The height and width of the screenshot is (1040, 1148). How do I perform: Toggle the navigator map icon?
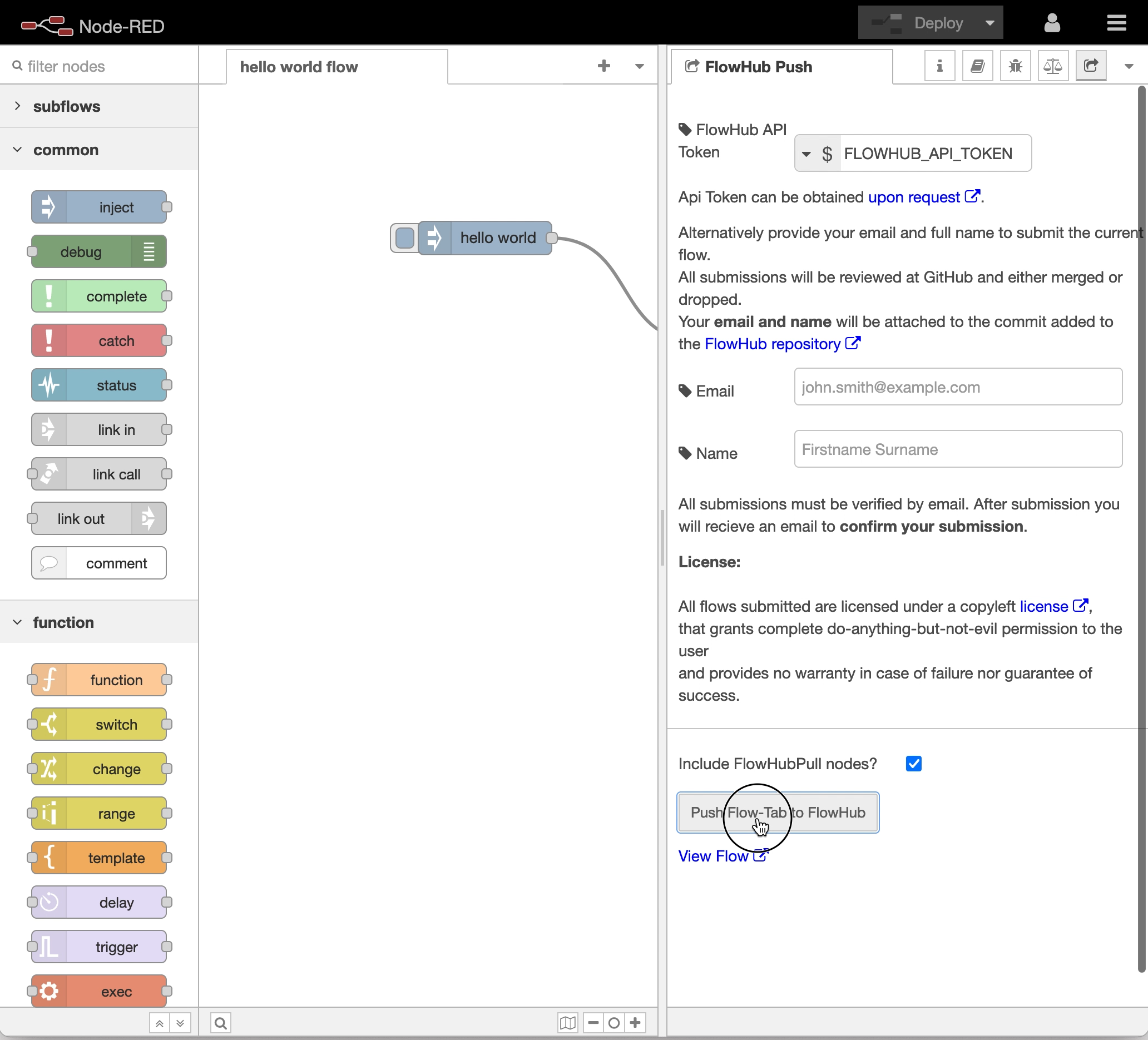point(567,1023)
